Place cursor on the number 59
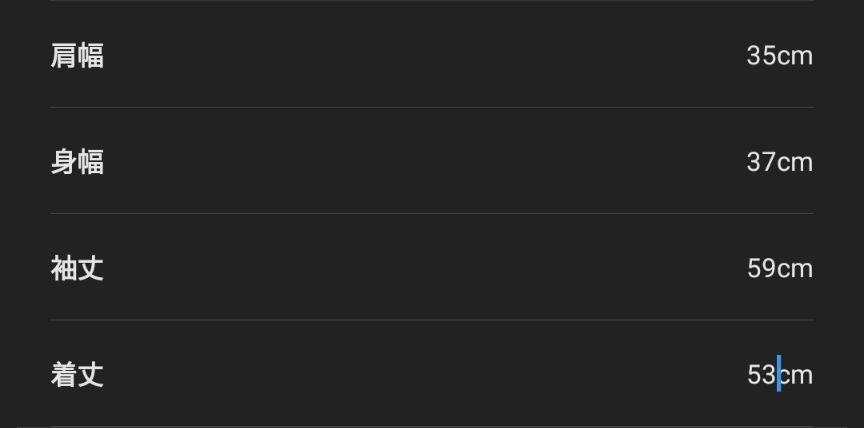 point(762,269)
